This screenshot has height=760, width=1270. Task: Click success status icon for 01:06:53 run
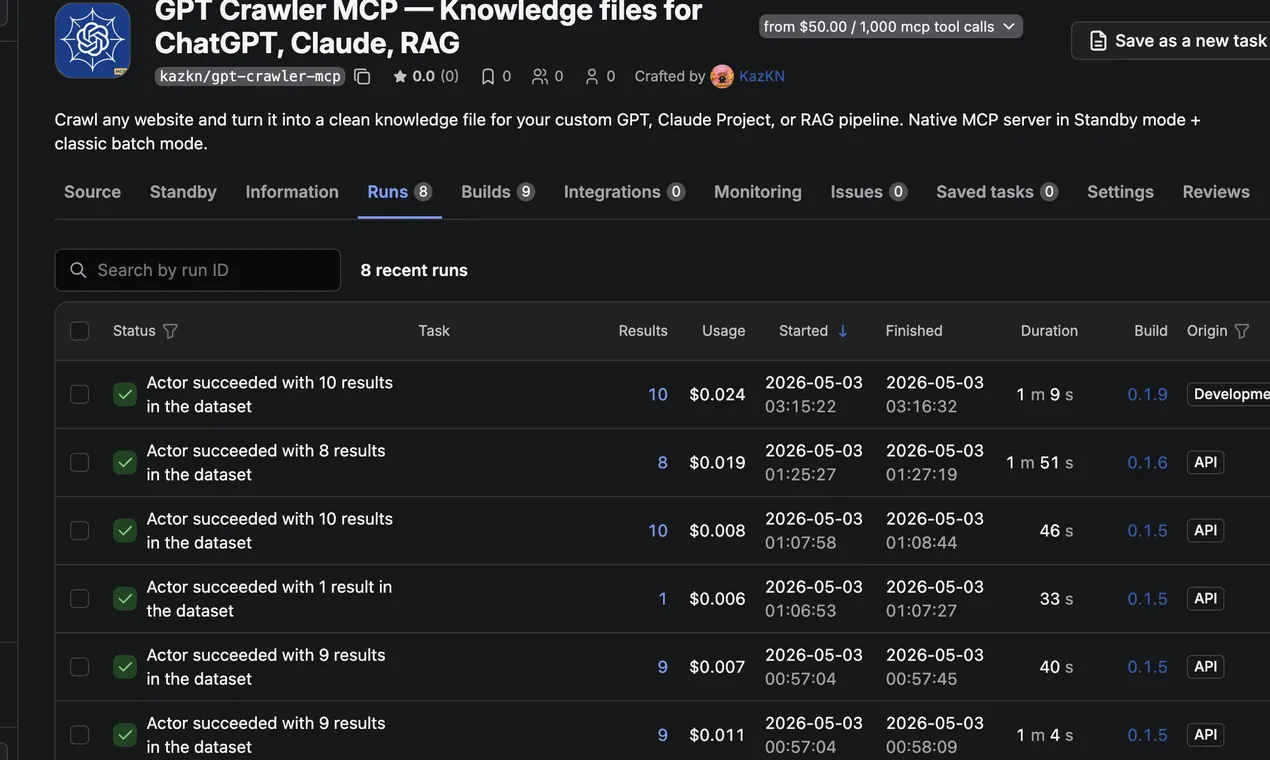click(x=125, y=598)
